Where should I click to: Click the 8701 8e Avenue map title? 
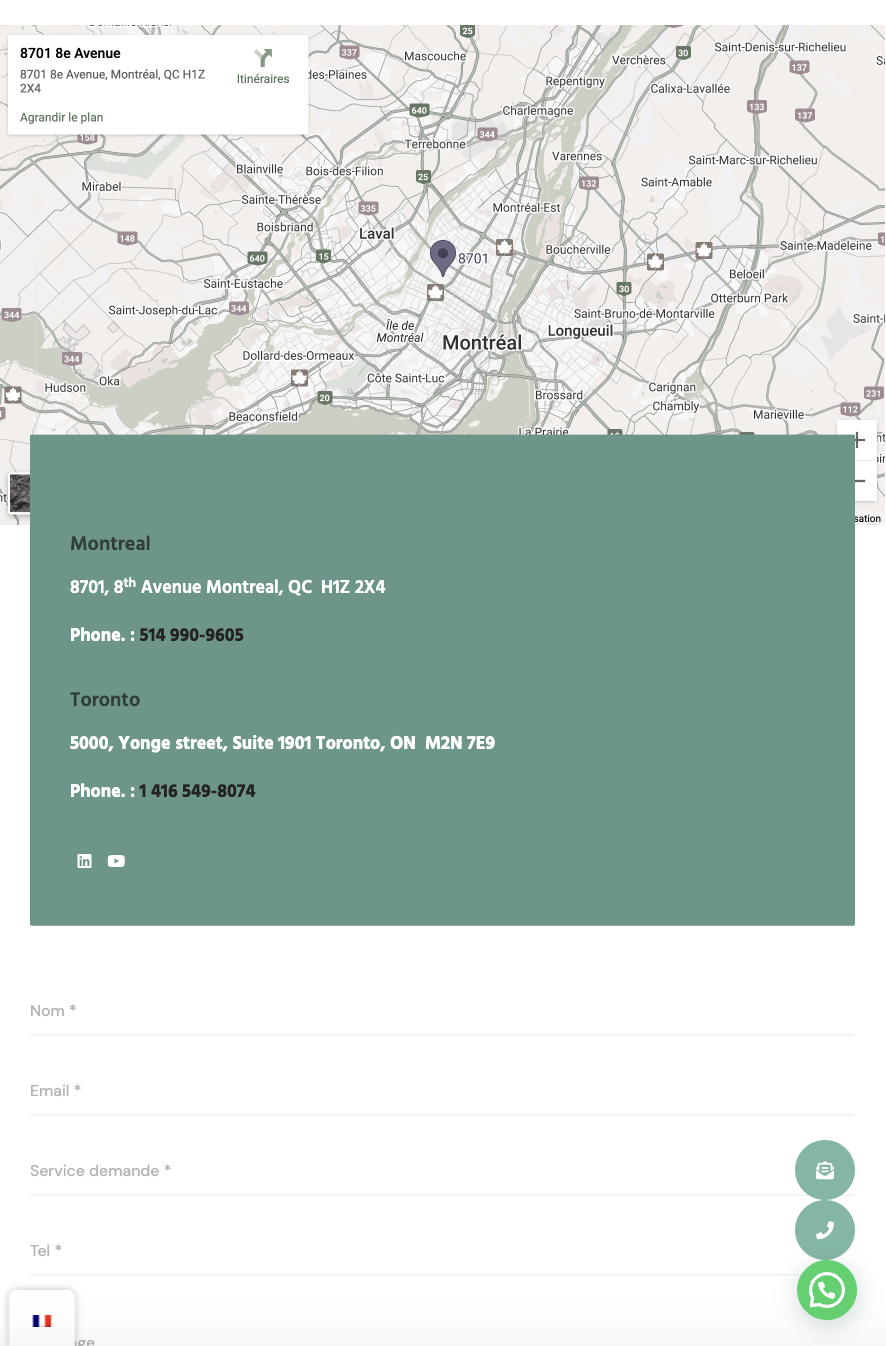pyautogui.click(x=70, y=54)
